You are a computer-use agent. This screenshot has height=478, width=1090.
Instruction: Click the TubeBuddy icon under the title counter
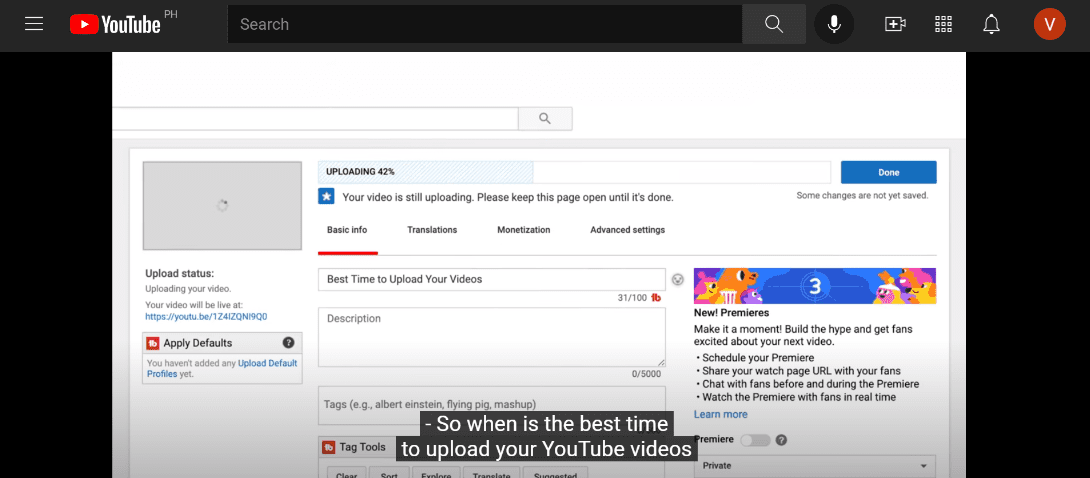656,298
